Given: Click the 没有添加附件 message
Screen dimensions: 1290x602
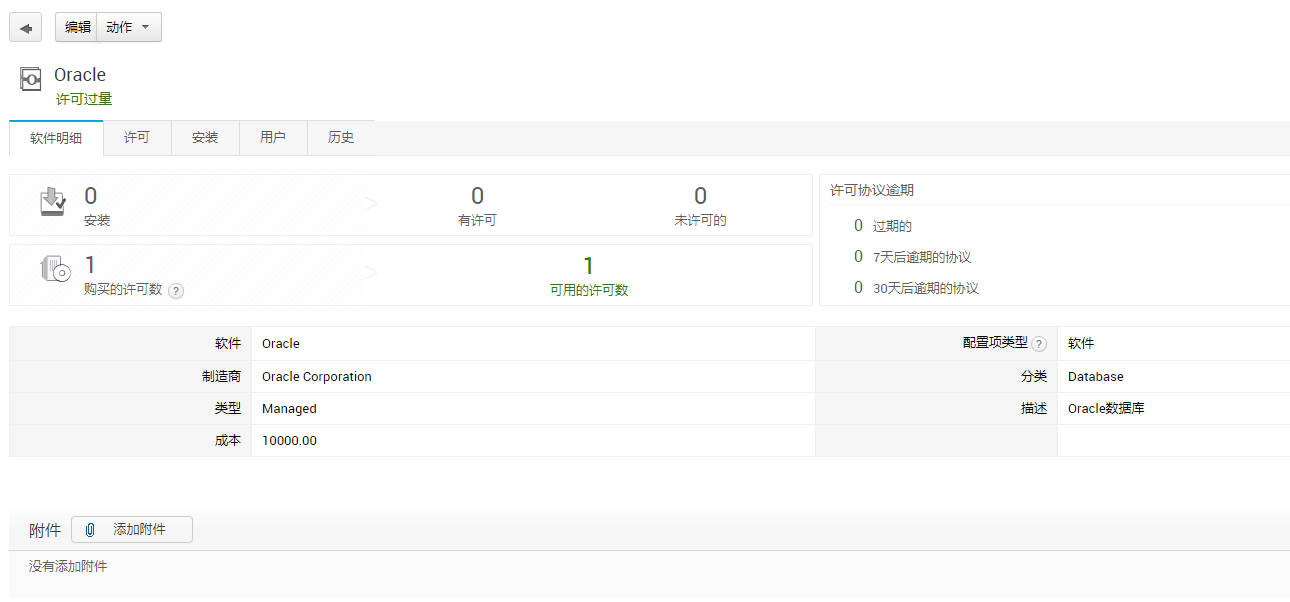Looking at the screenshot, I should tap(68, 567).
